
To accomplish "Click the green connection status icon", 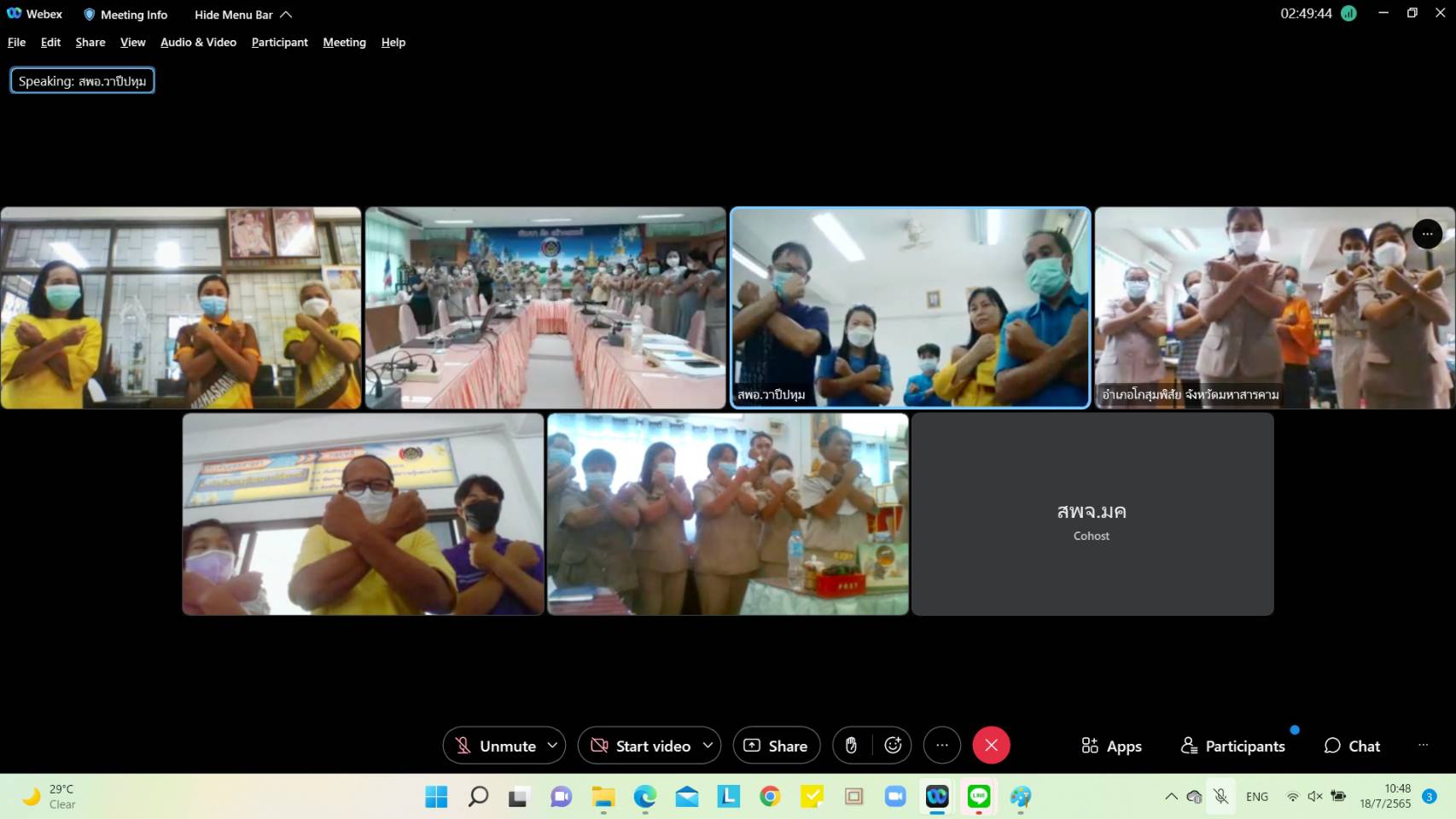I will tap(1348, 14).
